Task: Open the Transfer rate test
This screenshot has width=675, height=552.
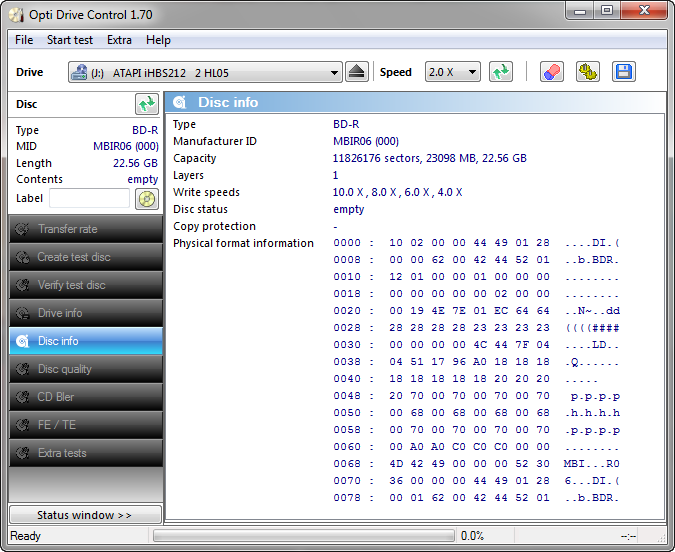Action: click(x=86, y=229)
